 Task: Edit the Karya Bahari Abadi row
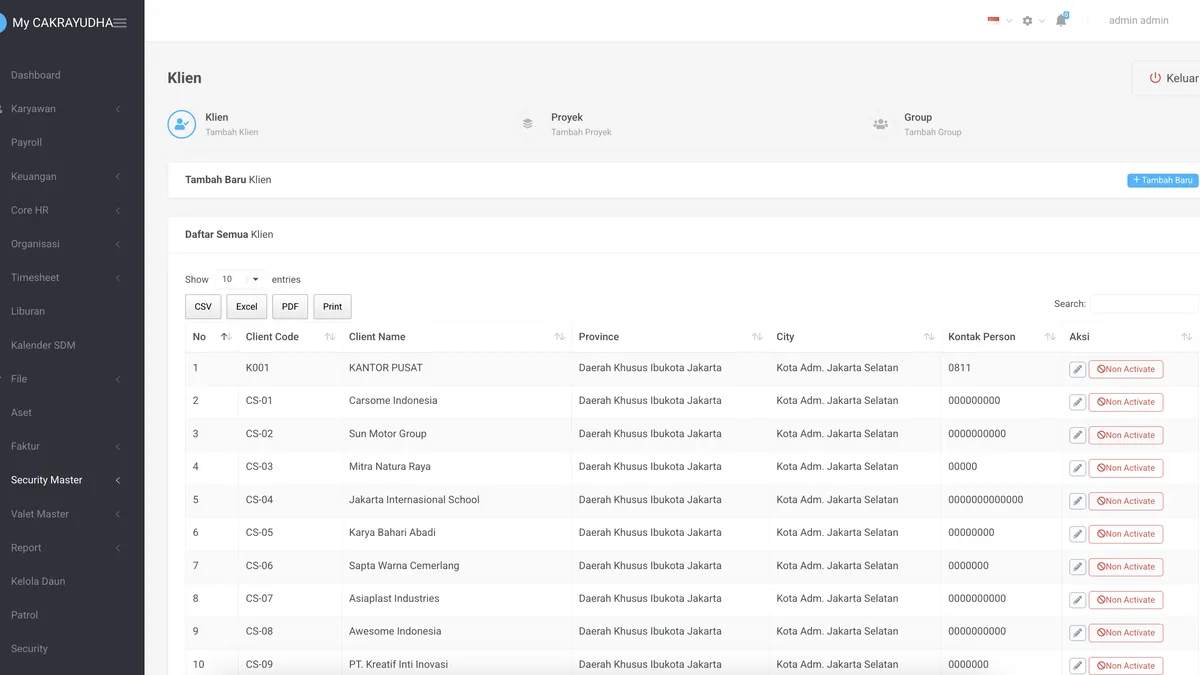coord(1077,534)
